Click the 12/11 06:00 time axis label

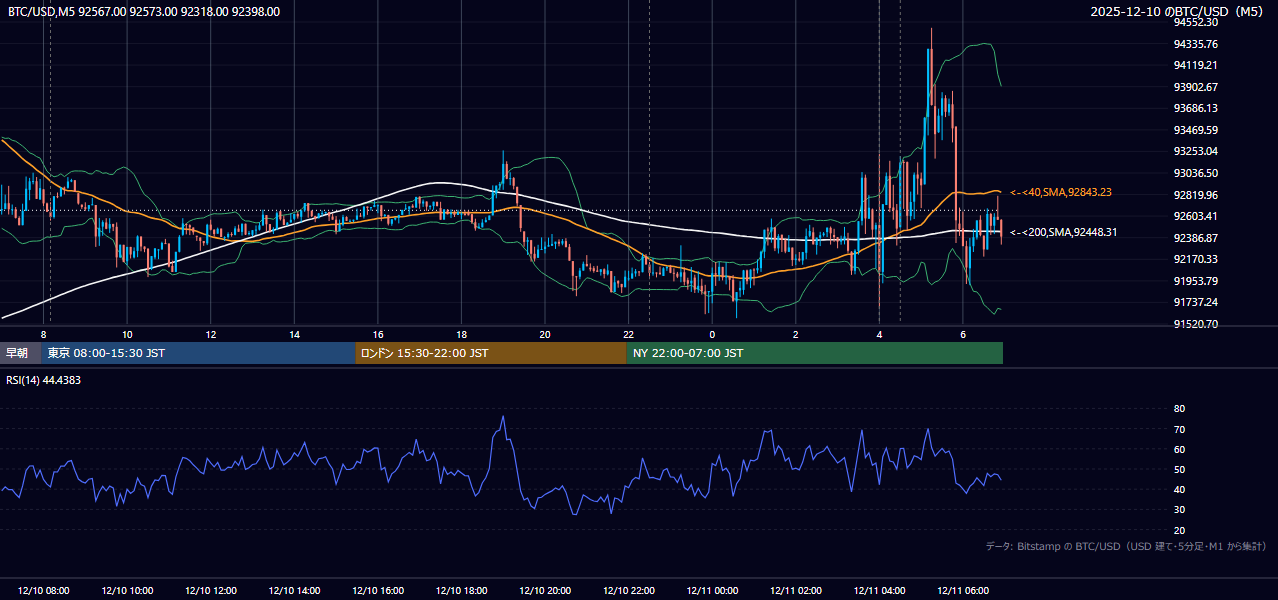click(x=962, y=591)
